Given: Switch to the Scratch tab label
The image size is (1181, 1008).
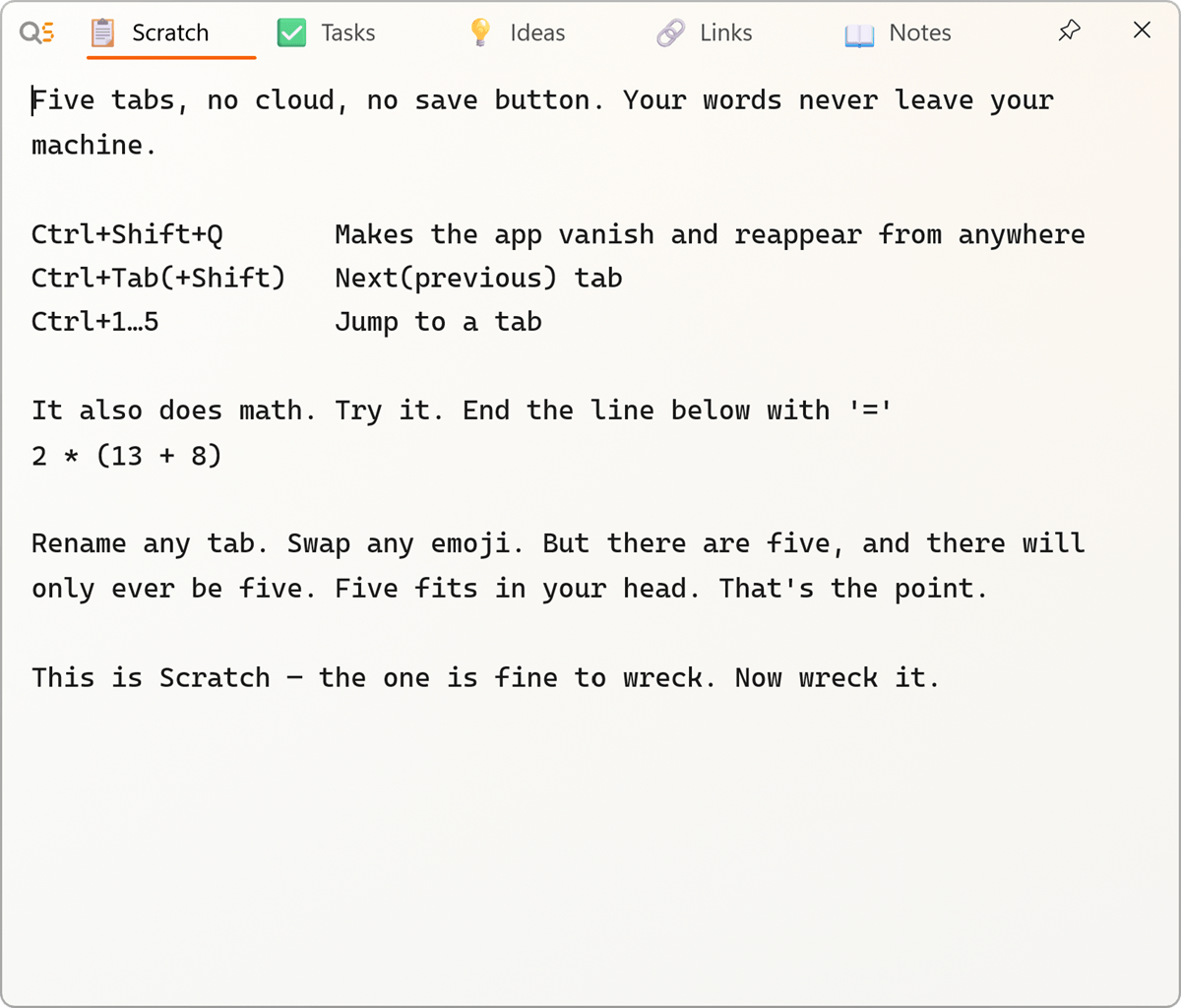Looking at the screenshot, I should pos(170,32).
